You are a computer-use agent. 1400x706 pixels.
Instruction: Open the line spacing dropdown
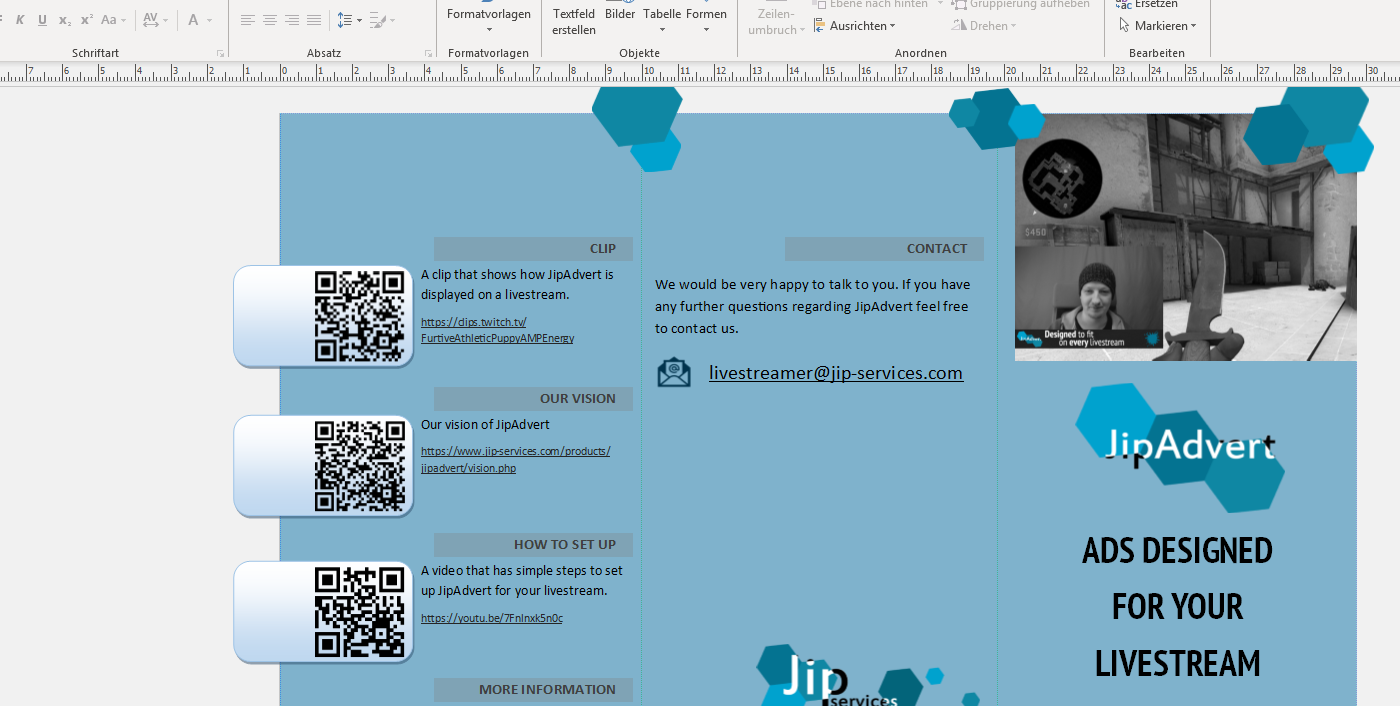pyautogui.click(x=347, y=19)
